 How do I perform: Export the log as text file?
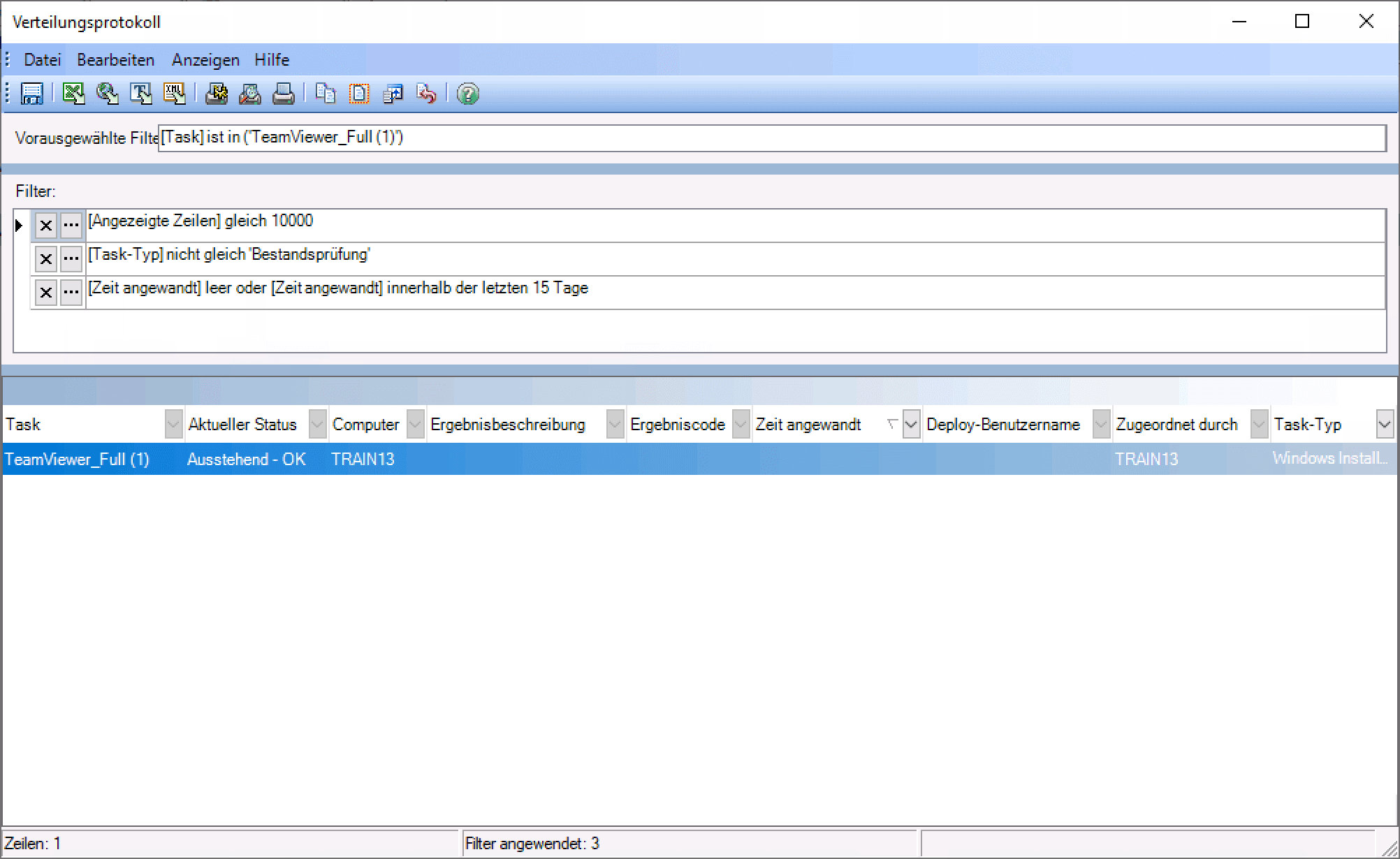click(x=141, y=94)
